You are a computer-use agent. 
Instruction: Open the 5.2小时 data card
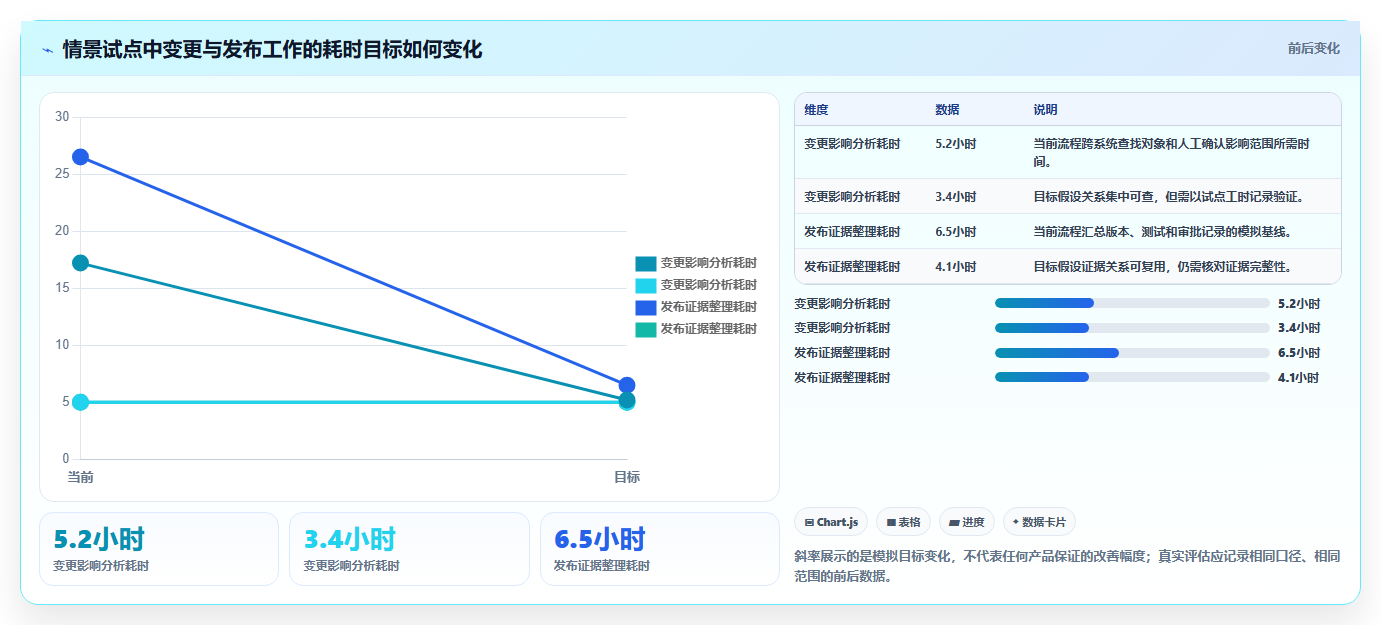point(159,549)
